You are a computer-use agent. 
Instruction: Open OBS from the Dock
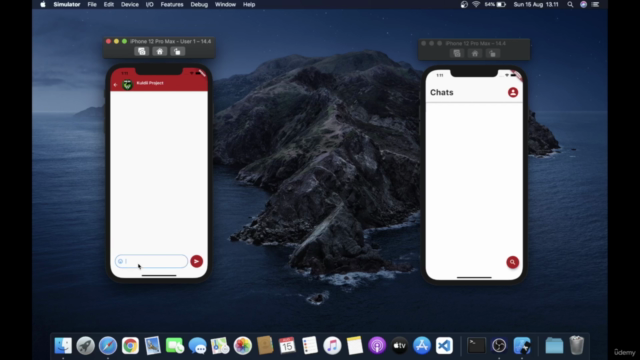499,346
